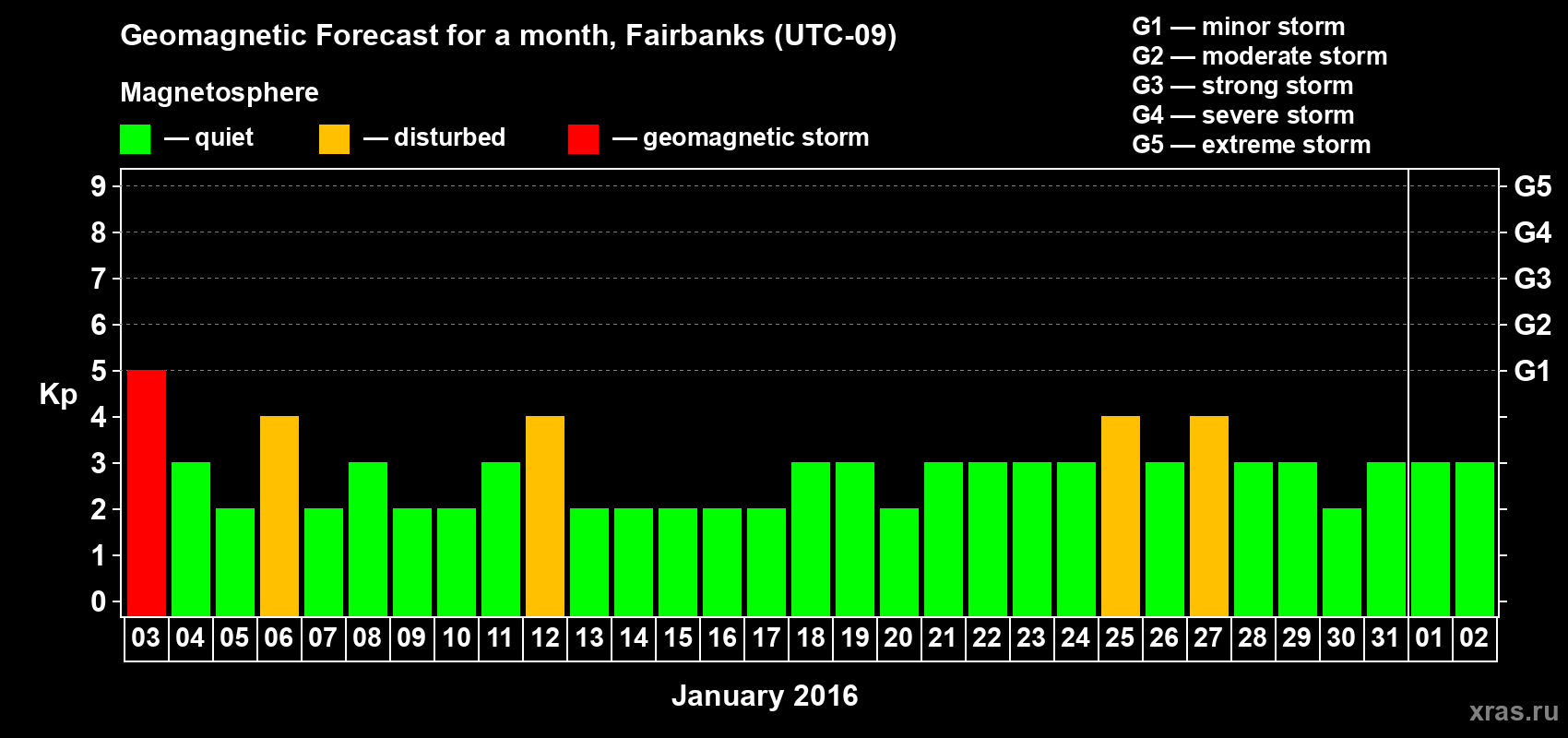The width and height of the screenshot is (1568, 738).
Task: Click the date label 14 on the axis
Action: click(x=633, y=637)
